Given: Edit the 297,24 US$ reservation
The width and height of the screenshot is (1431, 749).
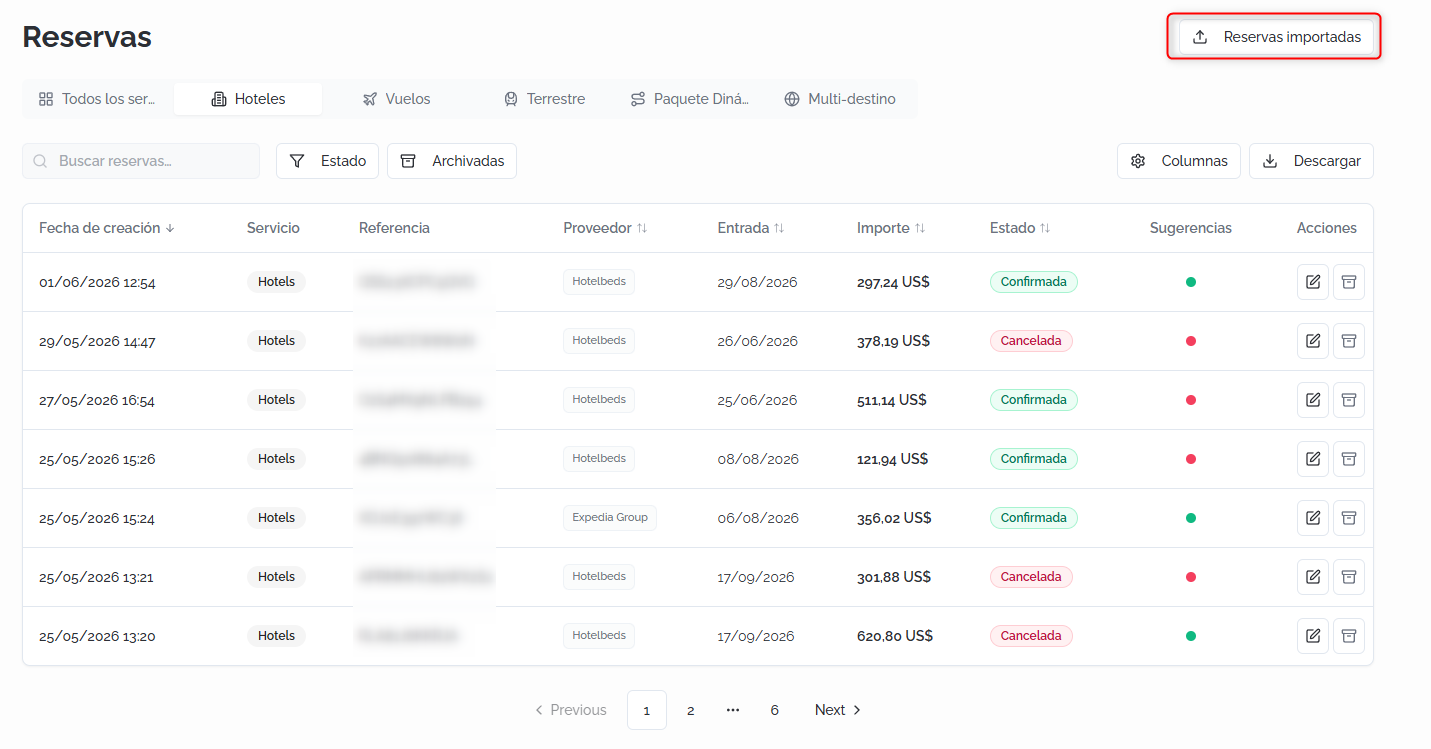Looking at the screenshot, I should pos(1313,282).
